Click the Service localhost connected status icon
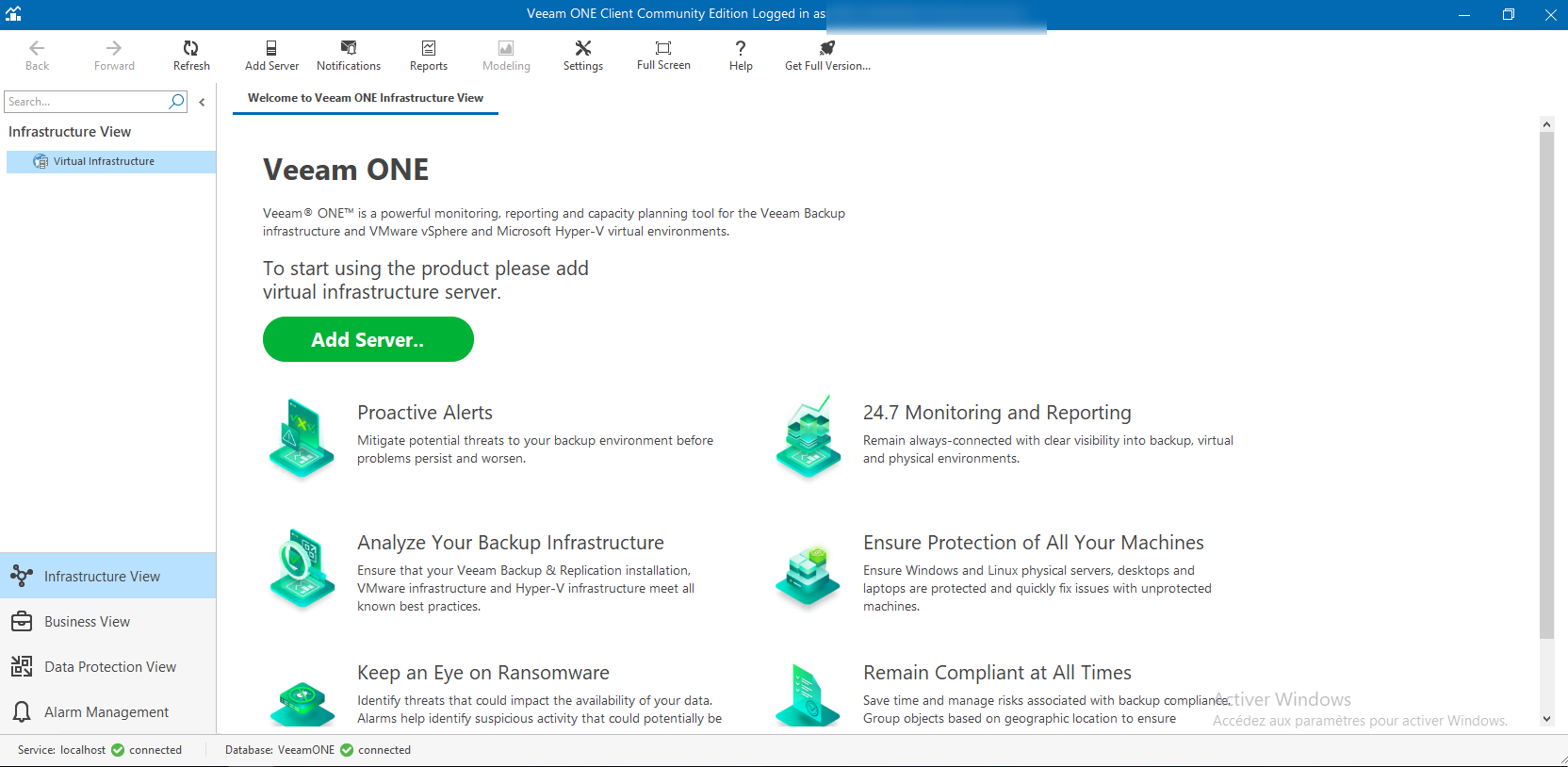1568x767 pixels. point(118,750)
